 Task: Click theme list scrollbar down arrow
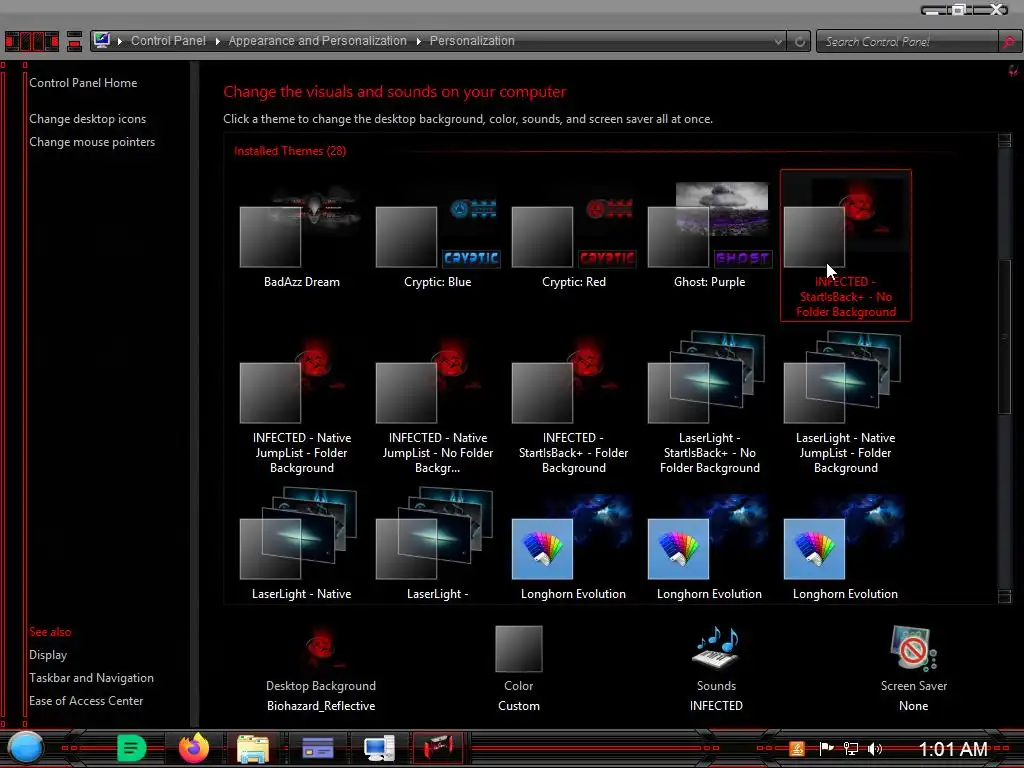pos(1004,596)
